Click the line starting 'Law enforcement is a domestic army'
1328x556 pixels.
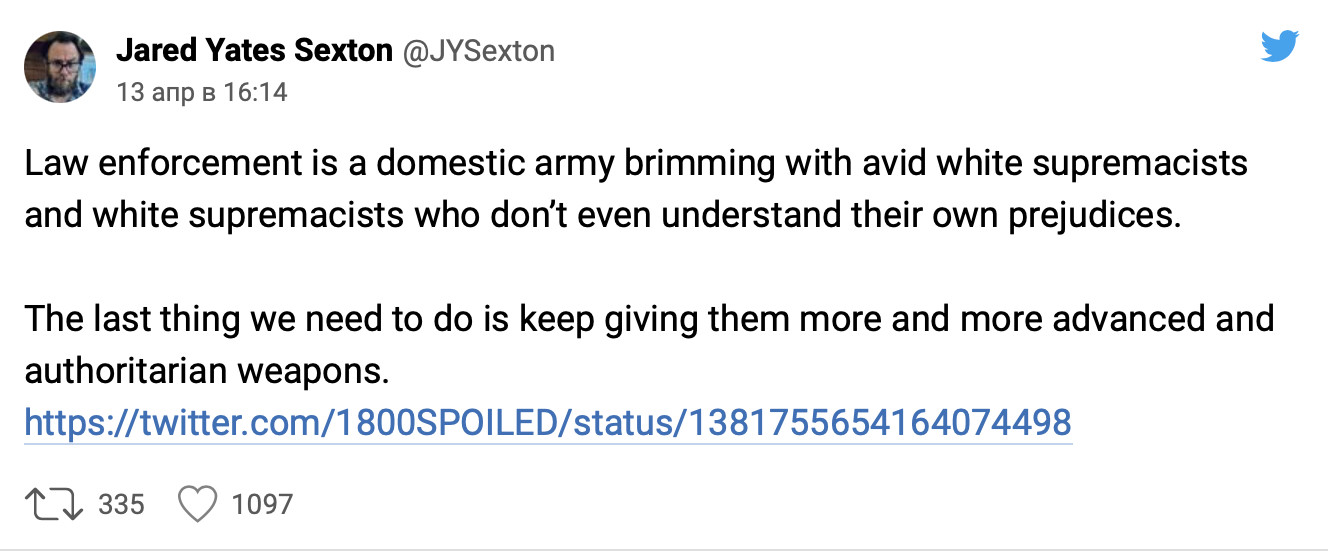click(x=636, y=163)
